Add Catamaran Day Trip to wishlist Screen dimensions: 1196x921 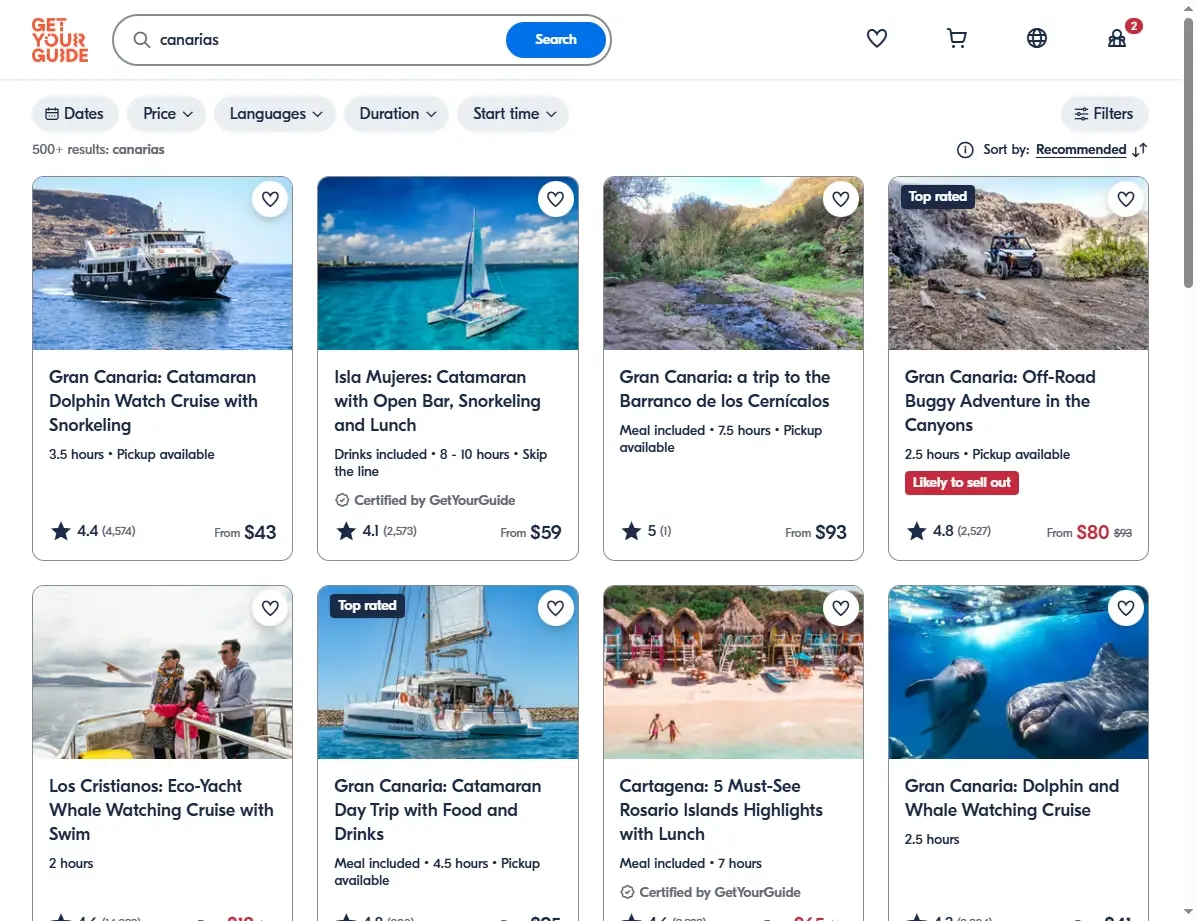pyautogui.click(x=555, y=608)
